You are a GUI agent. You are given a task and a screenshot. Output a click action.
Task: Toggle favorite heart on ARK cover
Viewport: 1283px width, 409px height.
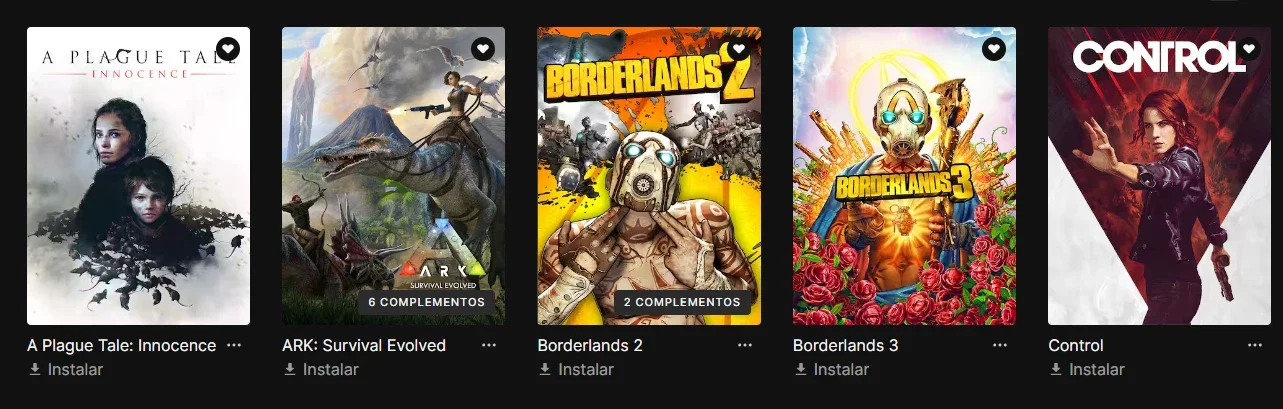tap(483, 48)
